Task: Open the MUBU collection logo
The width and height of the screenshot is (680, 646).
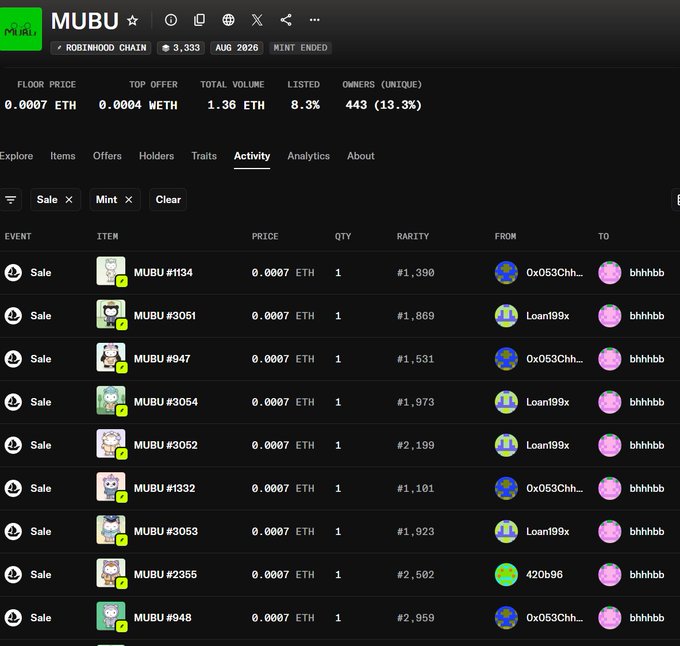Action: point(20,29)
